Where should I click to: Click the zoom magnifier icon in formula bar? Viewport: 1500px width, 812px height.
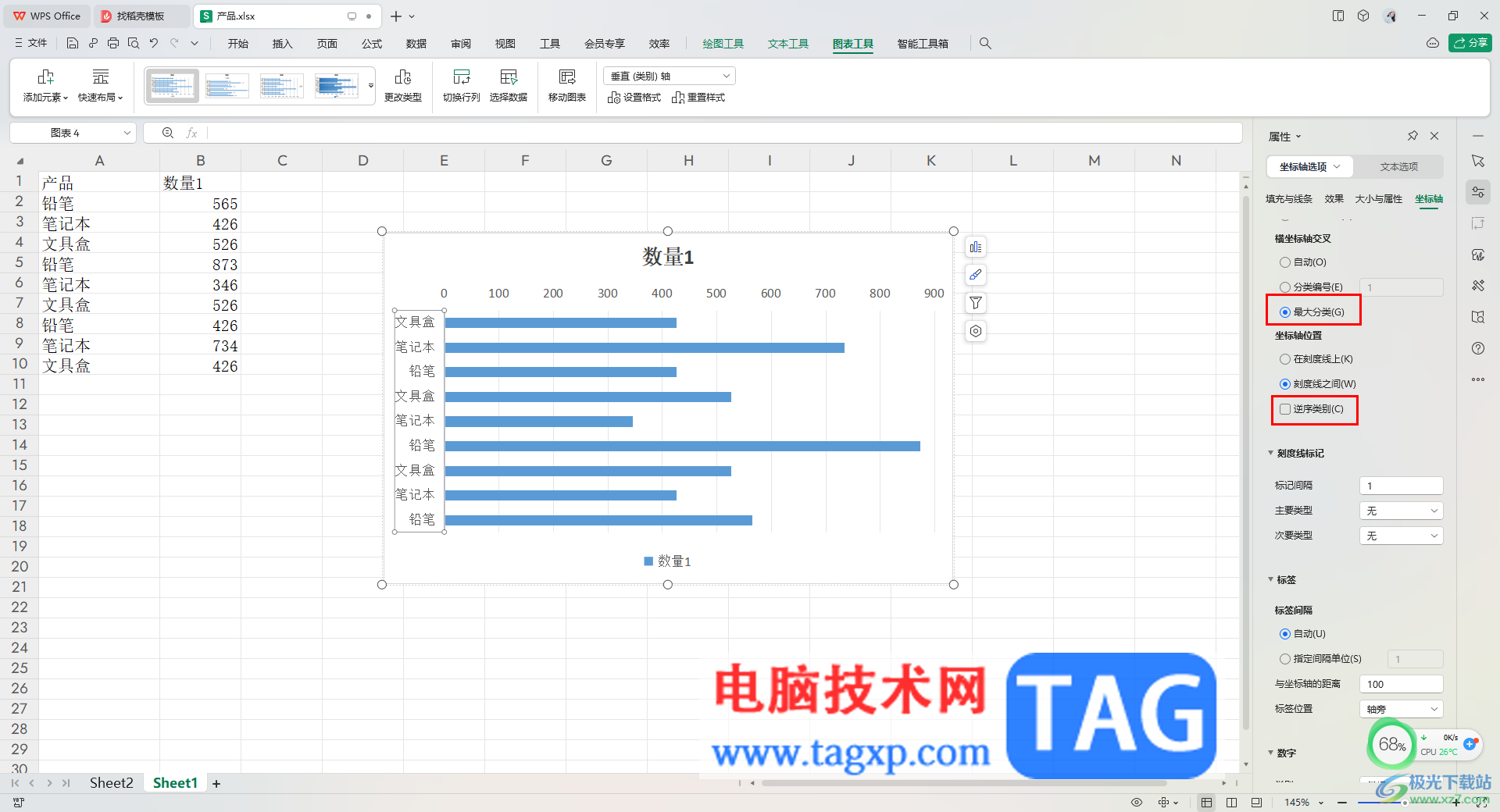[168, 134]
